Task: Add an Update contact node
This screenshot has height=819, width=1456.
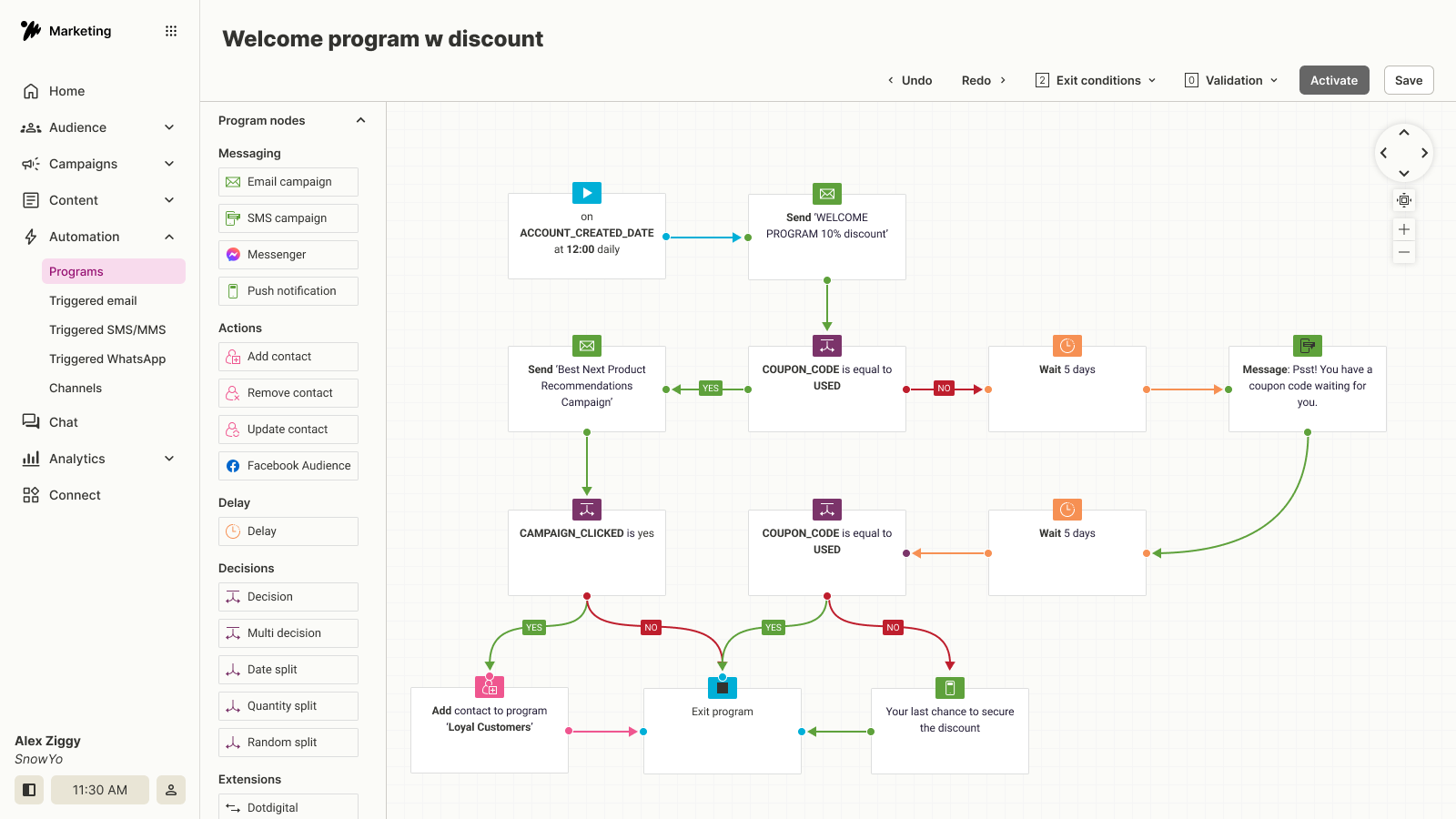Action: (288, 430)
